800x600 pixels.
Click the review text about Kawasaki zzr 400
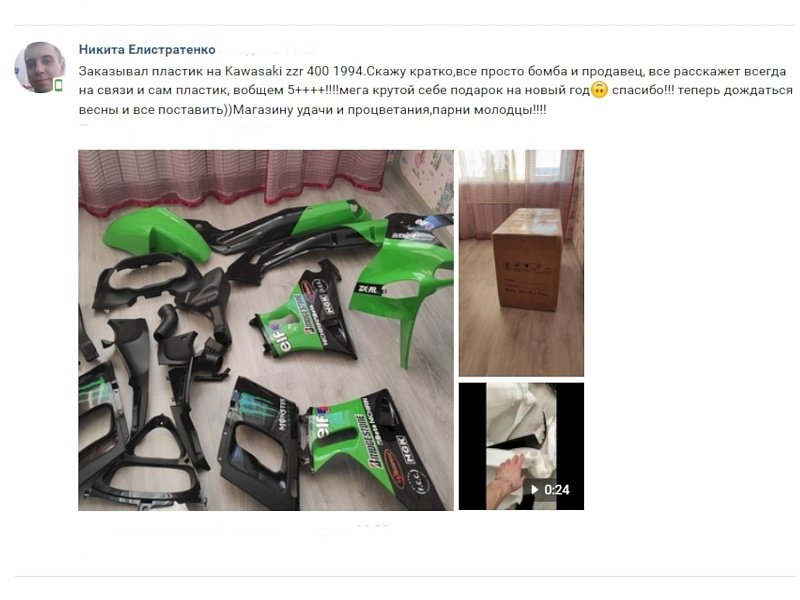[435, 90]
